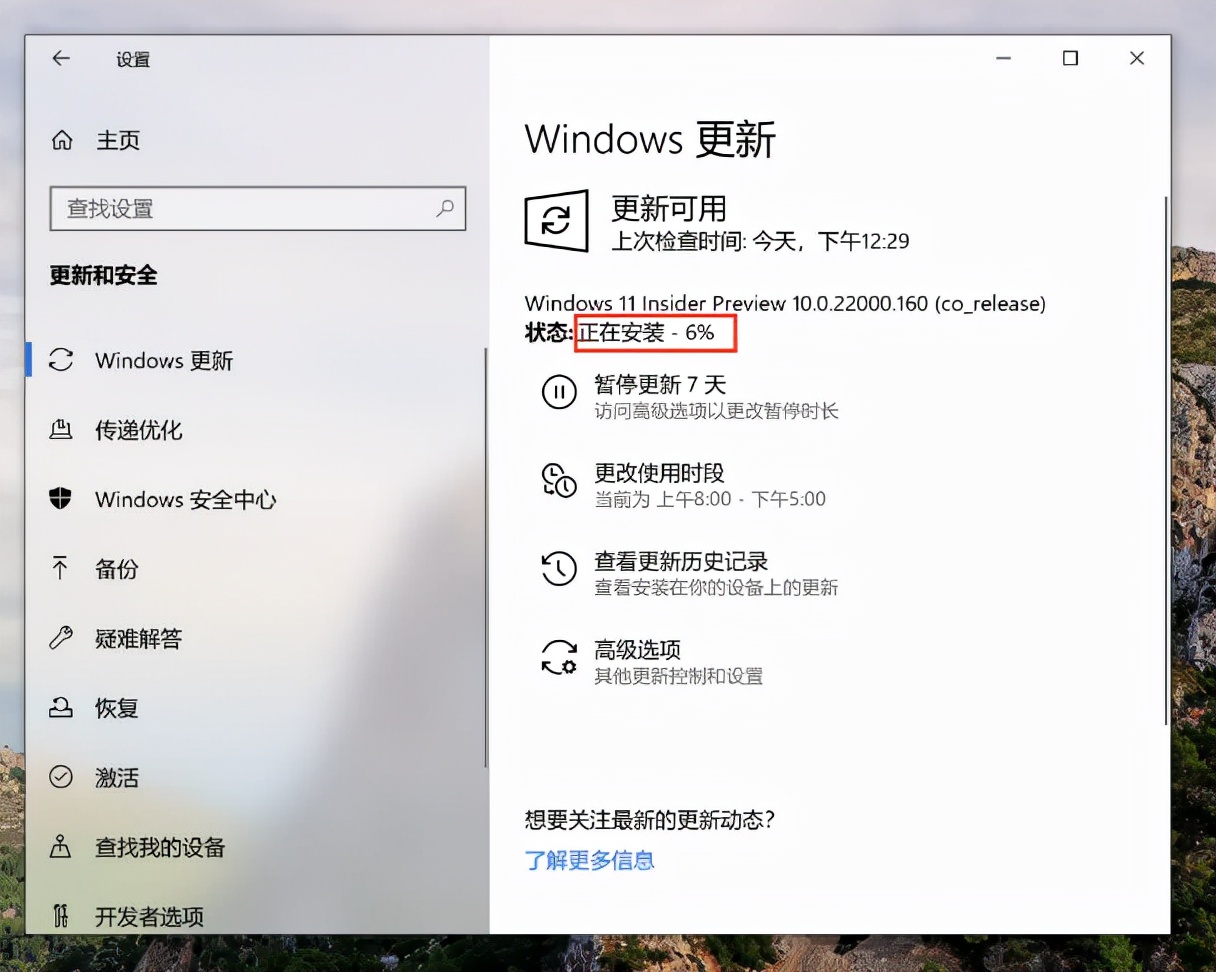
Task: Click 当前为 上午8:00 - 下午5:00 text
Action: (x=710, y=498)
